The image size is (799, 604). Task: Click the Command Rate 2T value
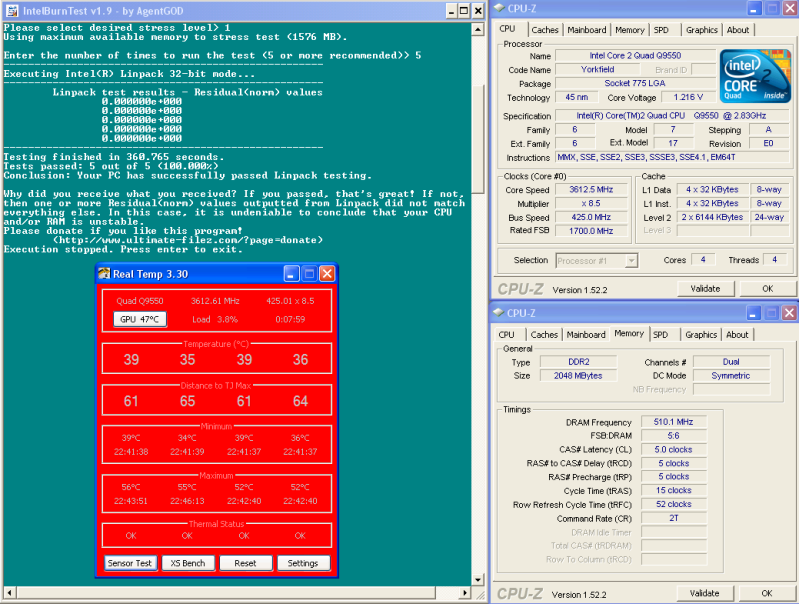pos(673,518)
